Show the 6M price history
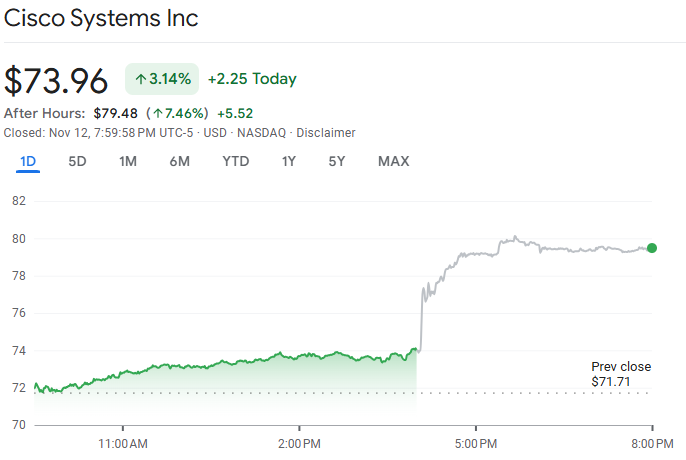The height and width of the screenshot is (460, 686). tap(180, 162)
